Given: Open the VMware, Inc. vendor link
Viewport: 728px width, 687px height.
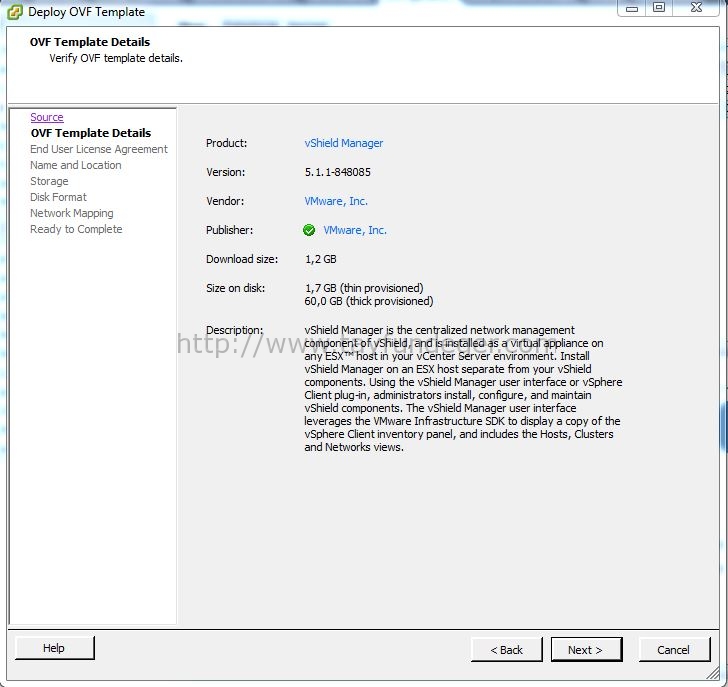Looking at the screenshot, I should (336, 201).
